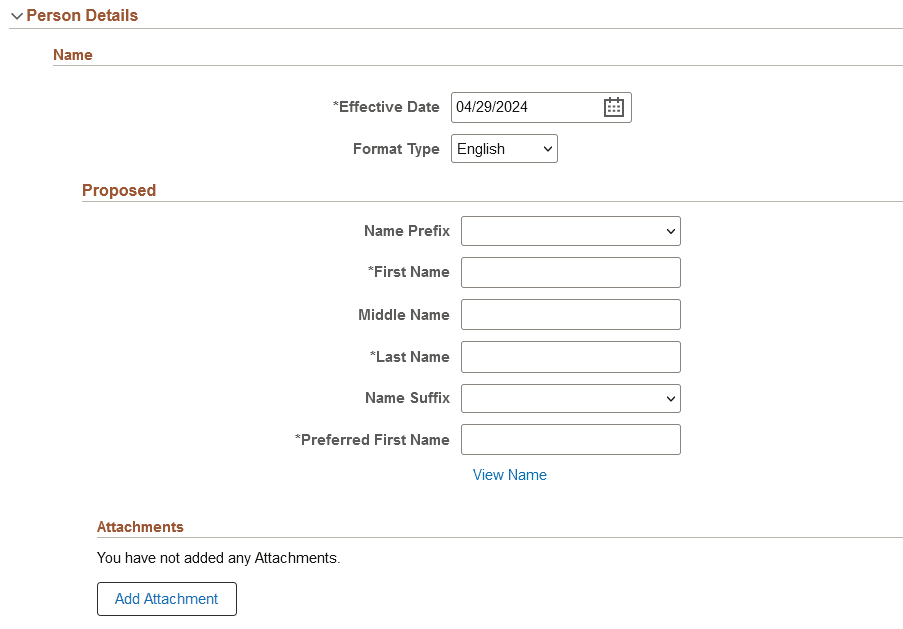Click the Proposed section heading
The height and width of the screenshot is (629, 903).
pos(119,191)
